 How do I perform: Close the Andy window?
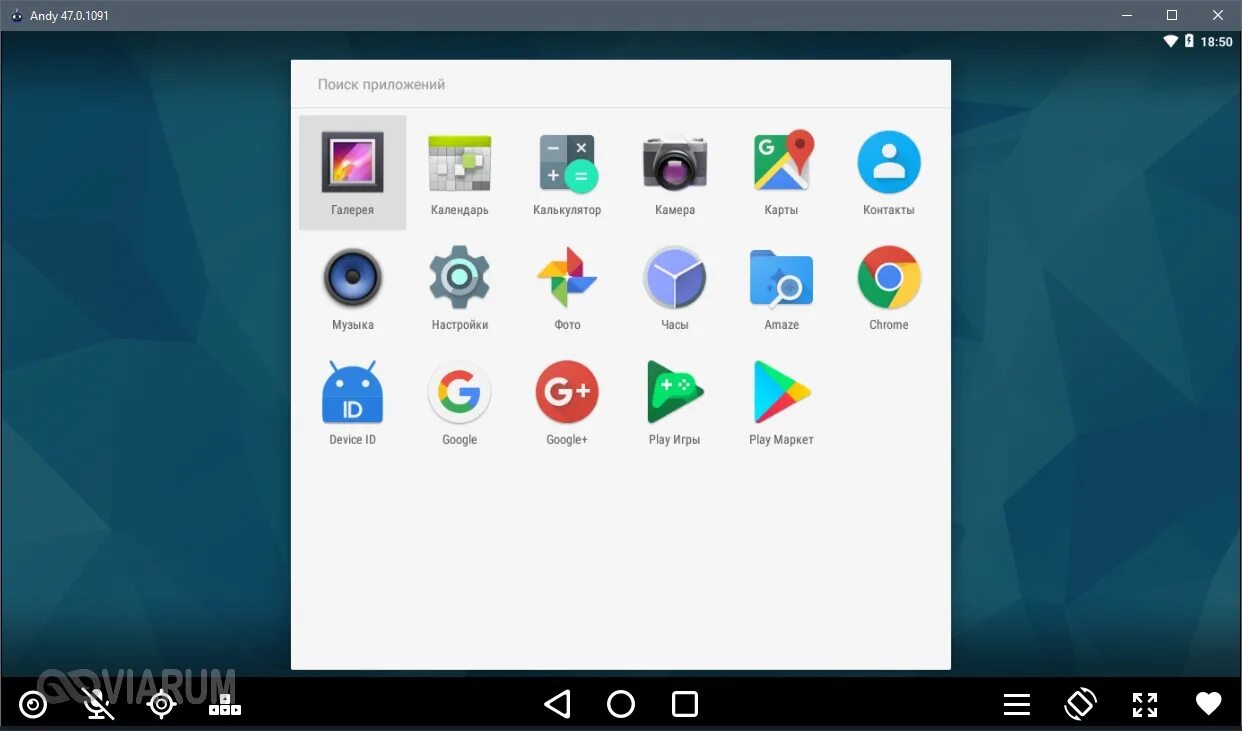point(1218,15)
